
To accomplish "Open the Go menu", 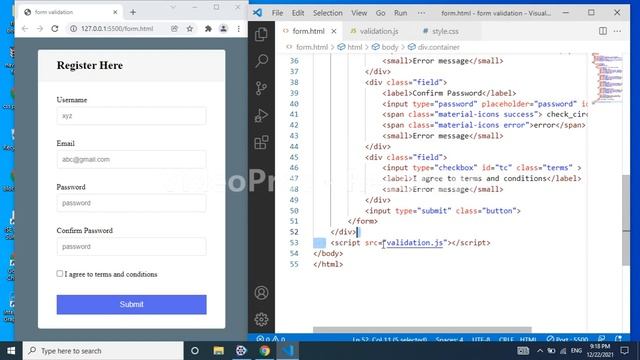I will [x=380, y=13].
